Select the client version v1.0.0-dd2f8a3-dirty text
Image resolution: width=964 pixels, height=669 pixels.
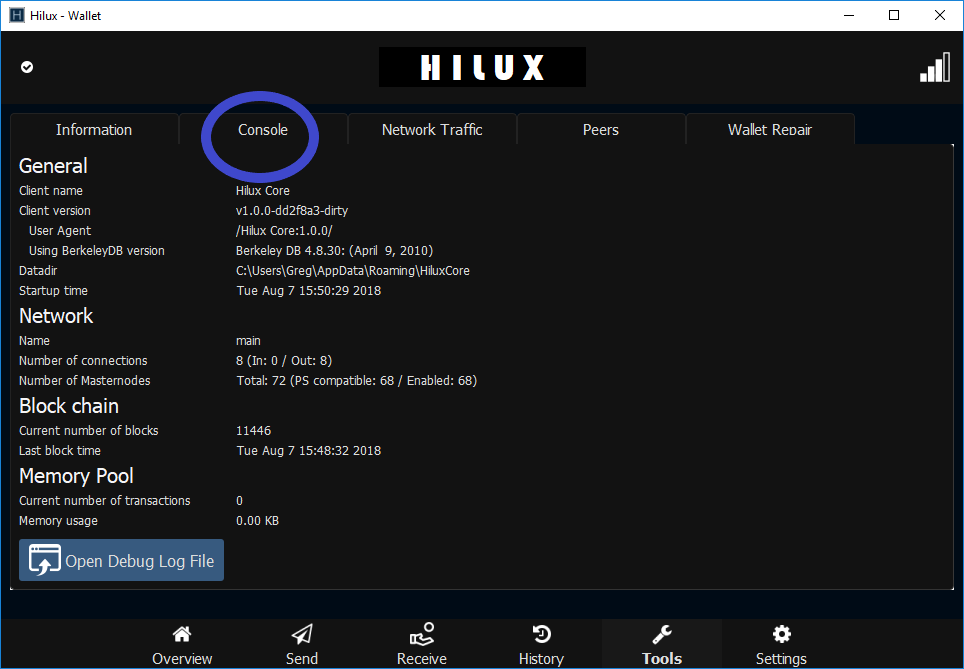[x=292, y=210]
